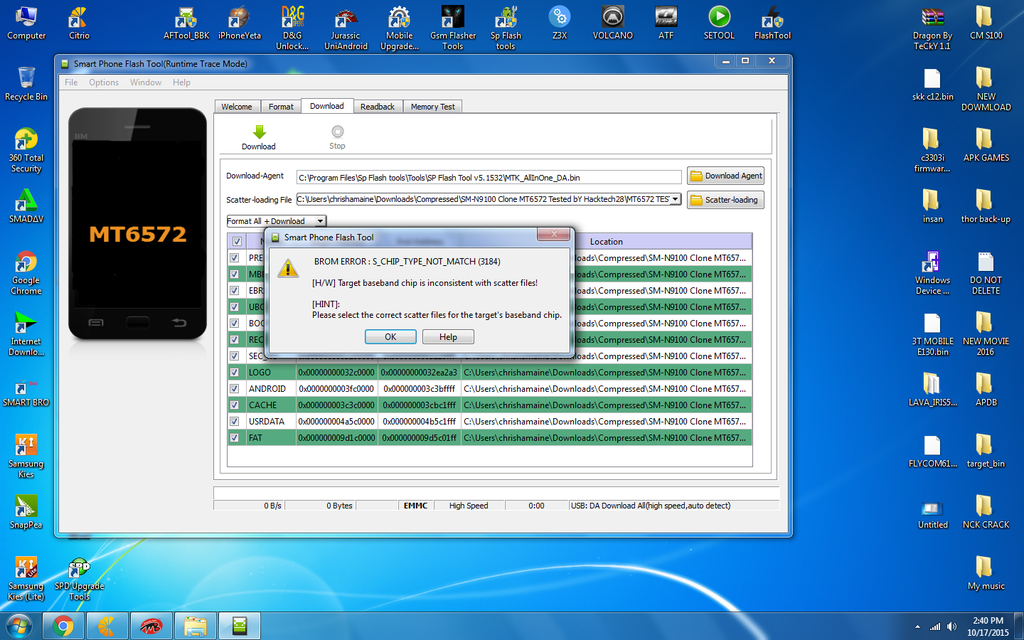Open the Jurassic UniAndroid desktop icon
The height and width of the screenshot is (640, 1024).
coord(346,28)
